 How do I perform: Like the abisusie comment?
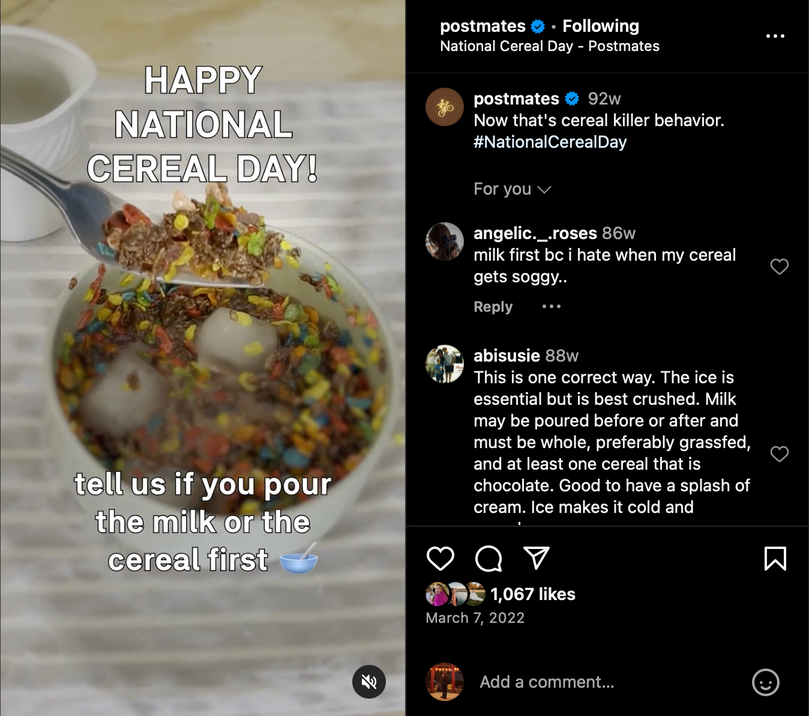click(780, 454)
